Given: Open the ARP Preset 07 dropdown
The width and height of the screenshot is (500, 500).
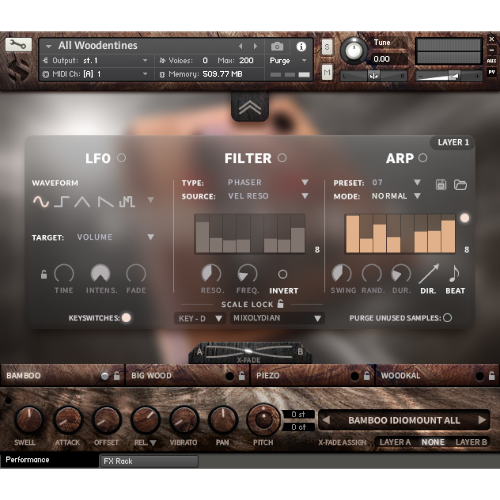Looking at the screenshot, I should (x=396, y=182).
